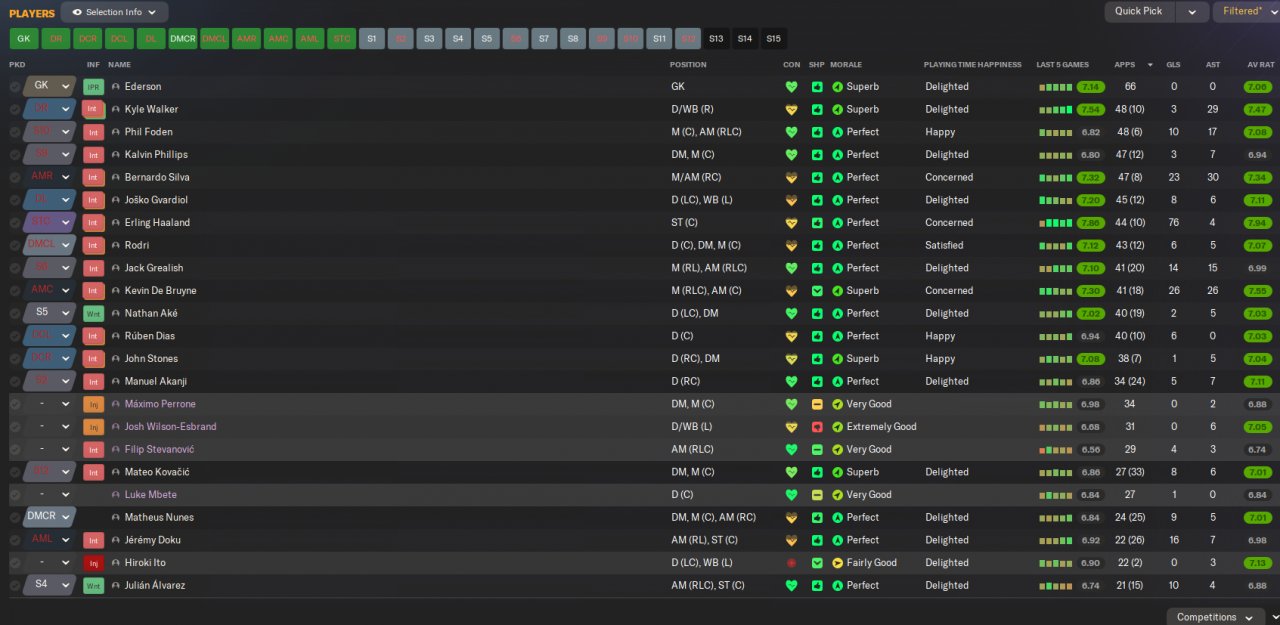
Task: Toggle the picked checkmark for Máximo Perrone
Action: pyautogui.click(x=15, y=404)
